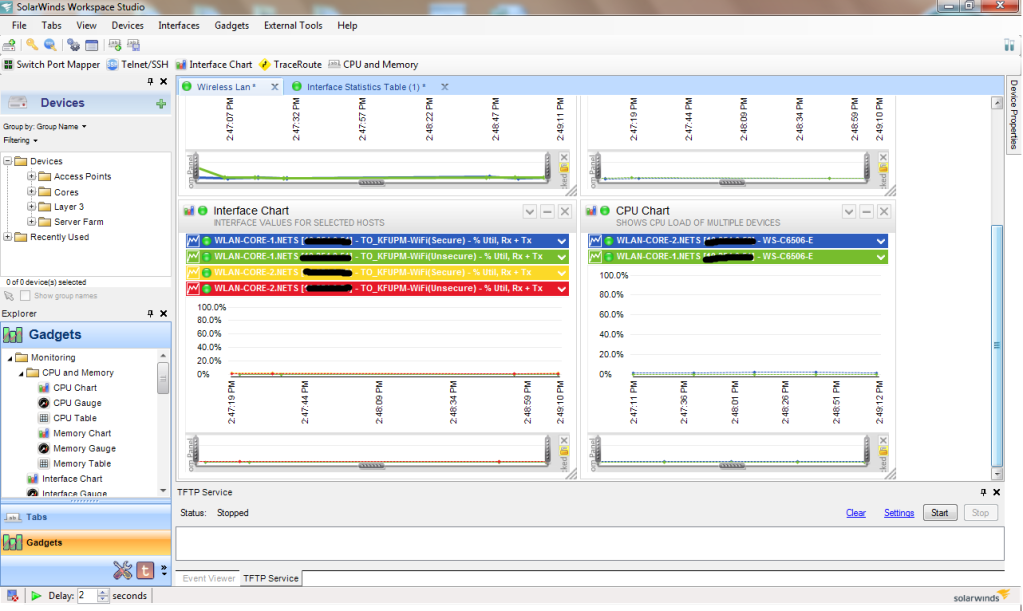Click the green add device plus icon

pos(161,104)
